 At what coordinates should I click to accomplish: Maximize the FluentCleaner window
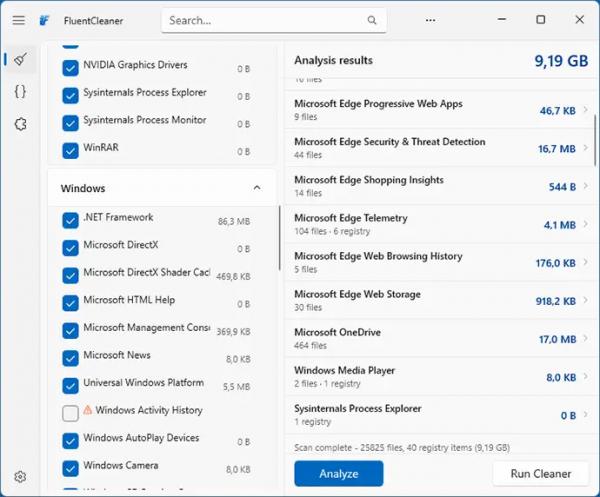pos(540,19)
